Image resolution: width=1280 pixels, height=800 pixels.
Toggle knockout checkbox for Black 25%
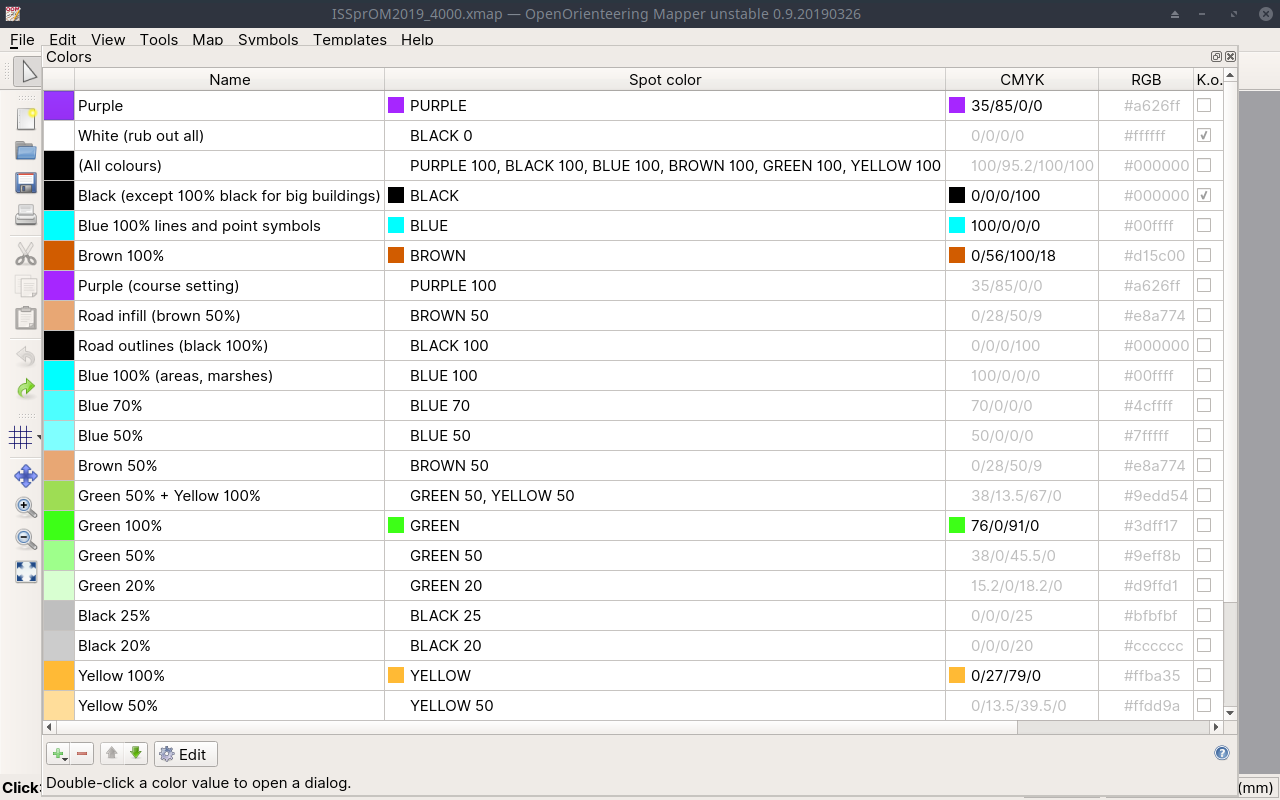(x=1204, y=615)
